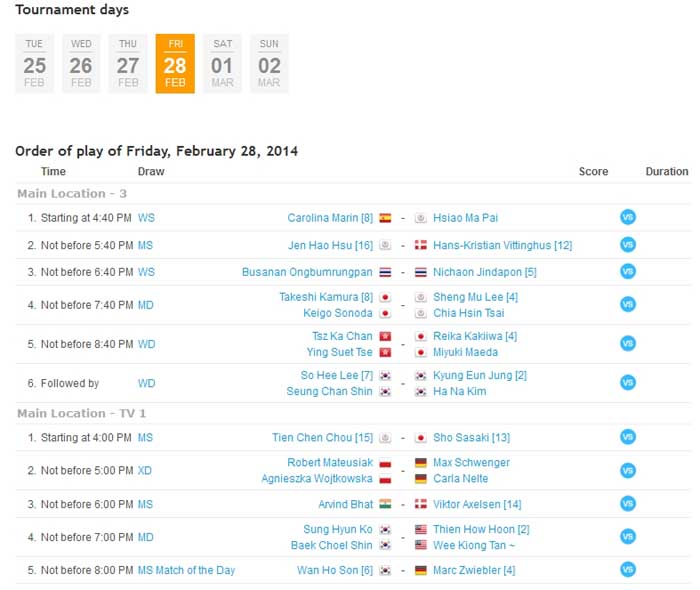
Task: Click VS icon for Robert Mateusiak mixed doubles
Action: tap(628, 470)
